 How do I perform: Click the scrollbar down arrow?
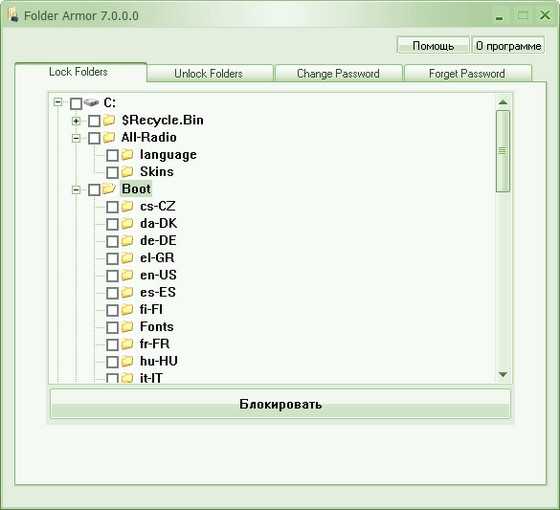[x=503, y=374]
